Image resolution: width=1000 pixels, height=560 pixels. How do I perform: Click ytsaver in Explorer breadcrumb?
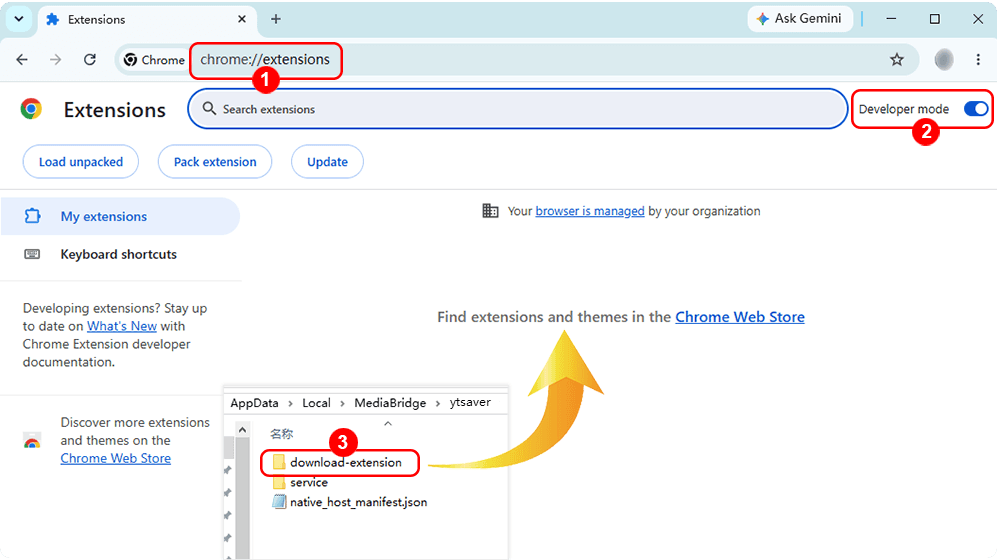point(470,402)
